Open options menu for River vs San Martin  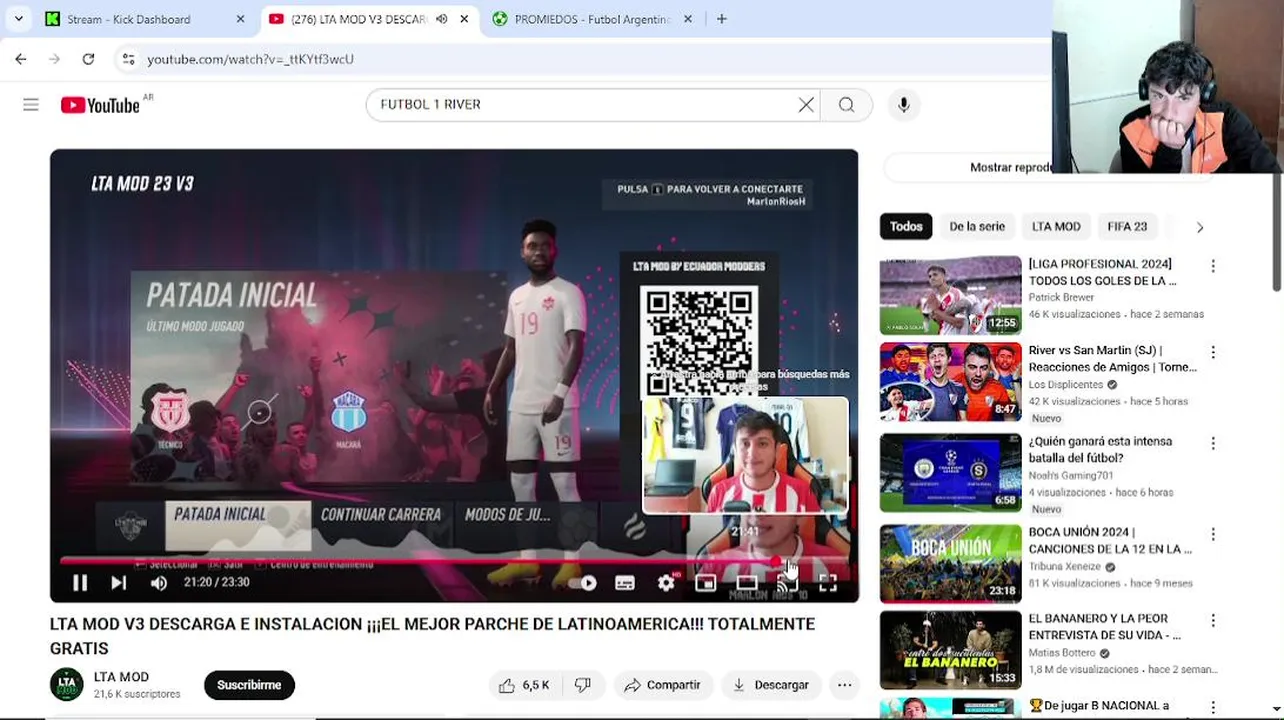(x=1213, y=352)
